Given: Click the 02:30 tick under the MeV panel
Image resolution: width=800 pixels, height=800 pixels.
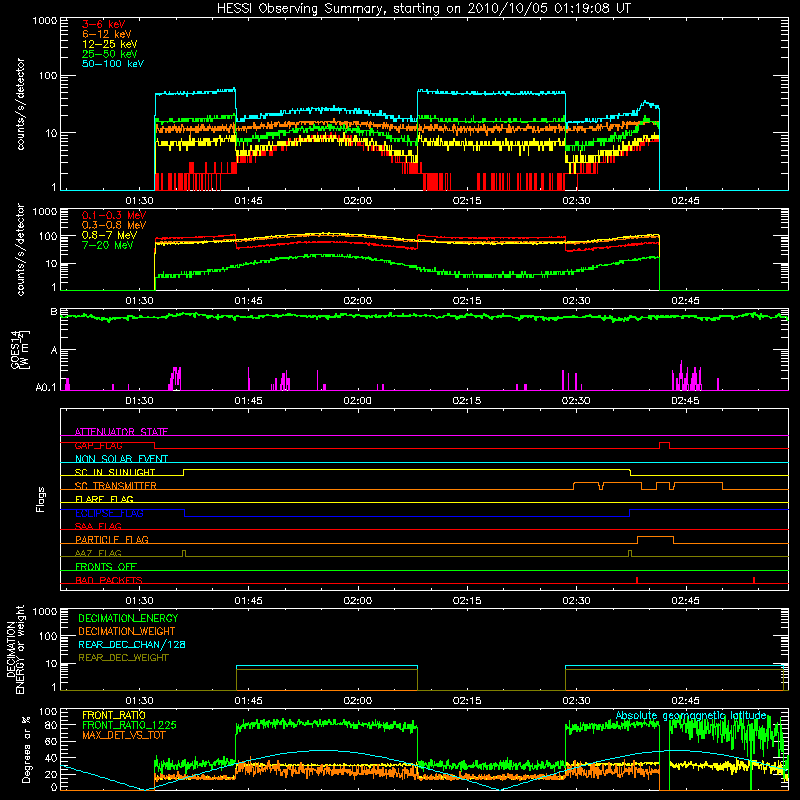Looking at the screenshot, I should coord(576,301).
